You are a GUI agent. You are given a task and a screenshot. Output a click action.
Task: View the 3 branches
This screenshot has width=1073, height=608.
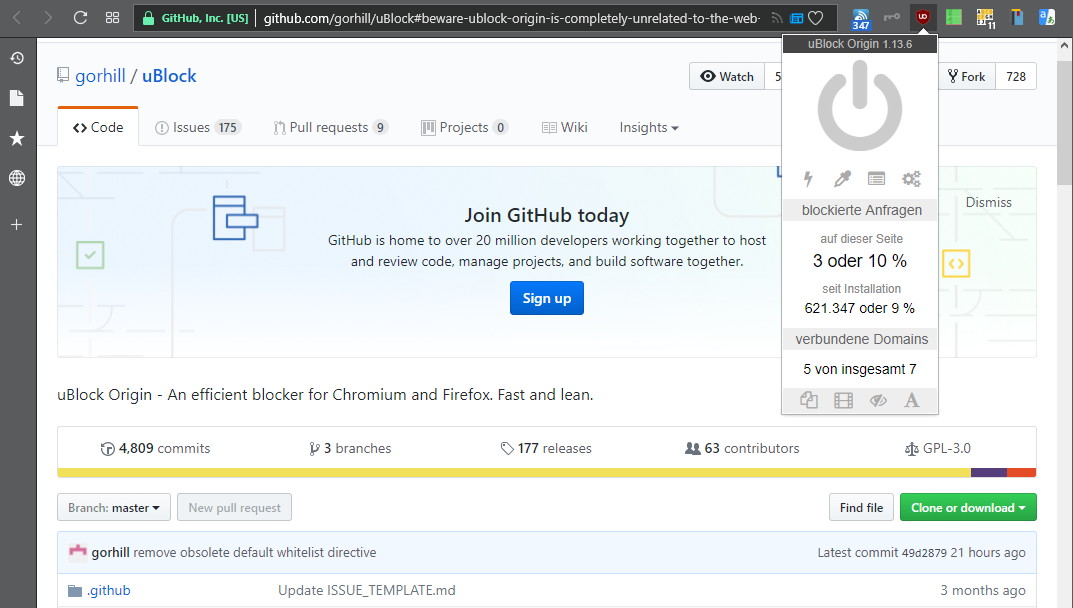coord(350,448)
